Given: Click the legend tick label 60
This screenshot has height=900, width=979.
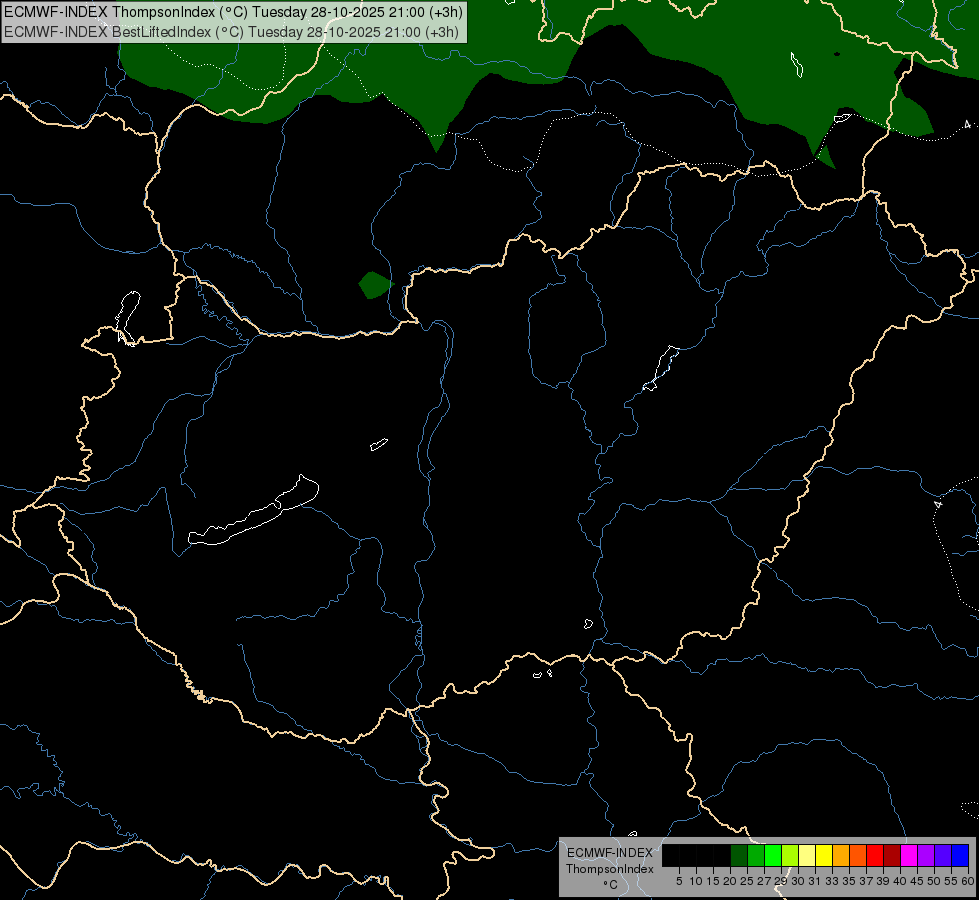Looking at the screenshot, I should coord(968,881).
